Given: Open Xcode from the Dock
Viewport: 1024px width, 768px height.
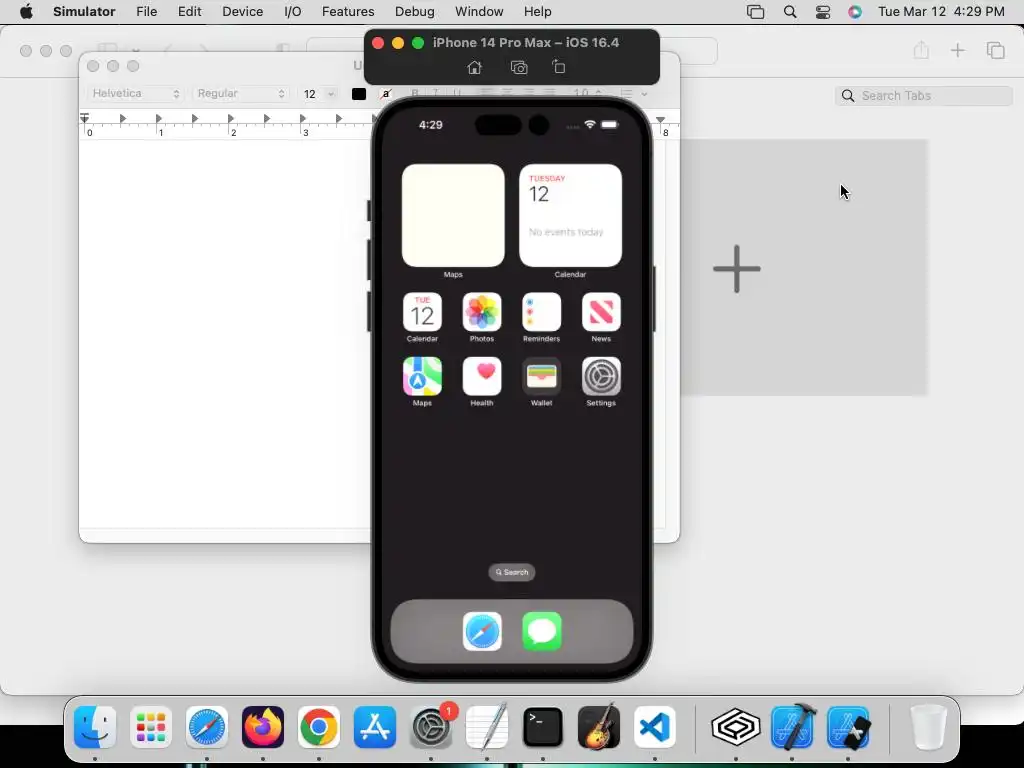Looking at the screenshot, I should point(792,727).
